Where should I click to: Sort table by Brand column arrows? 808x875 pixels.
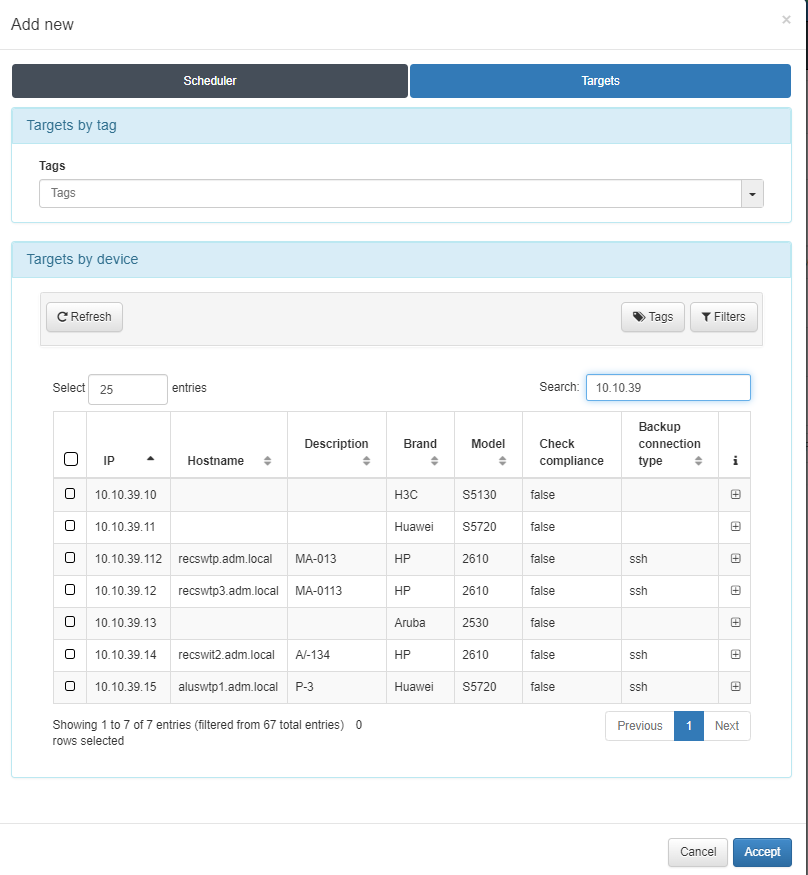point(434,461)
